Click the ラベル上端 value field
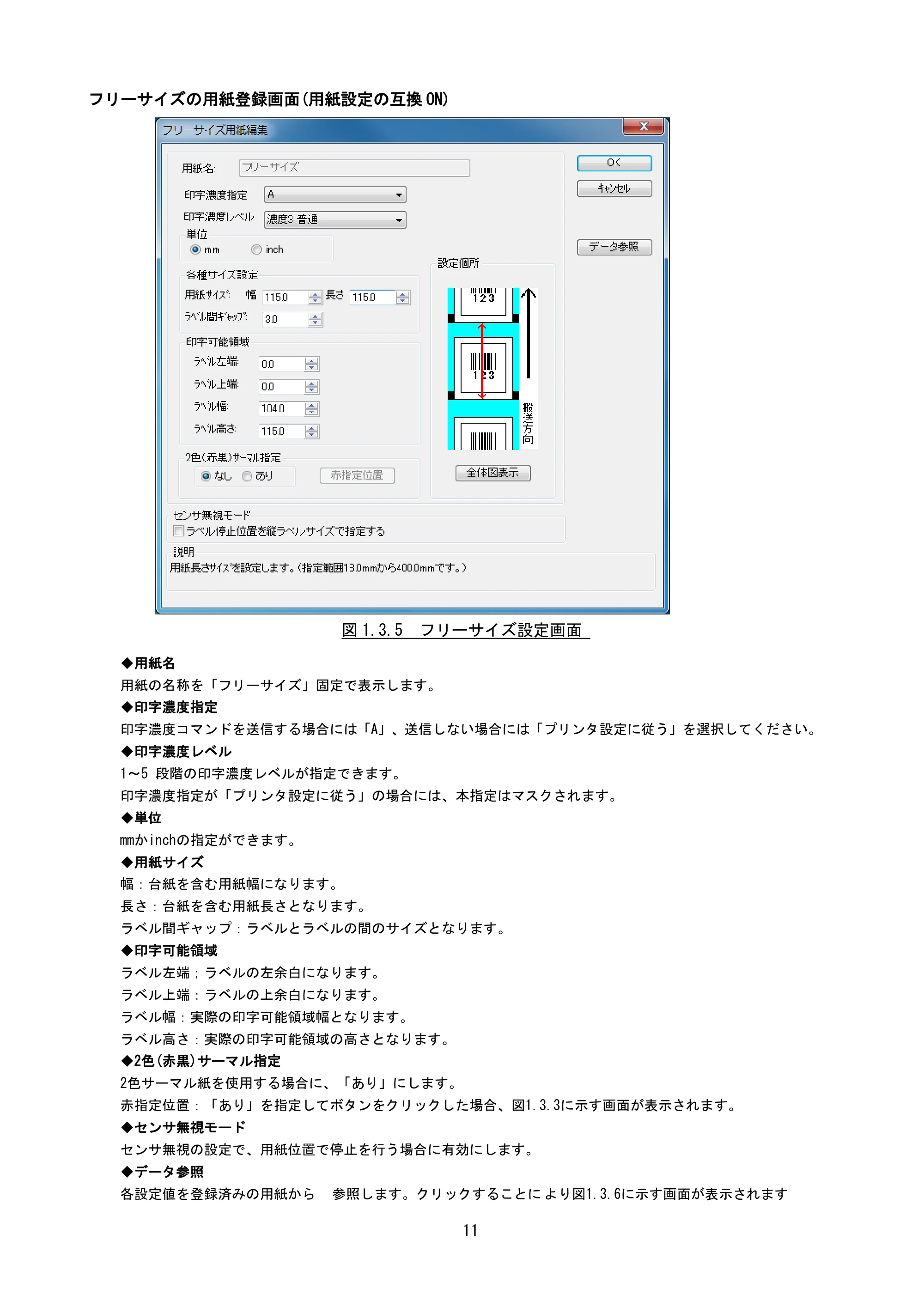 [282, 387]
